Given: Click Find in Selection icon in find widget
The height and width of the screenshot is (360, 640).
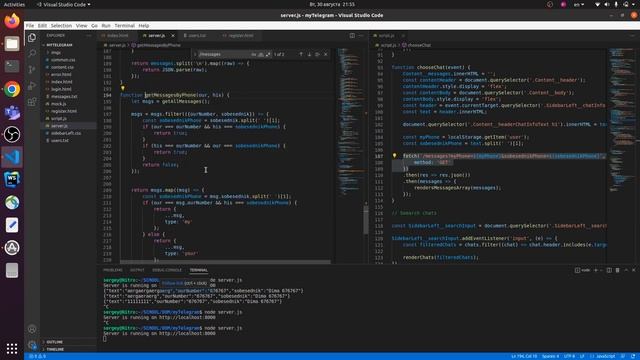Looking at the screenshot, I should click(x=317, y=54).
